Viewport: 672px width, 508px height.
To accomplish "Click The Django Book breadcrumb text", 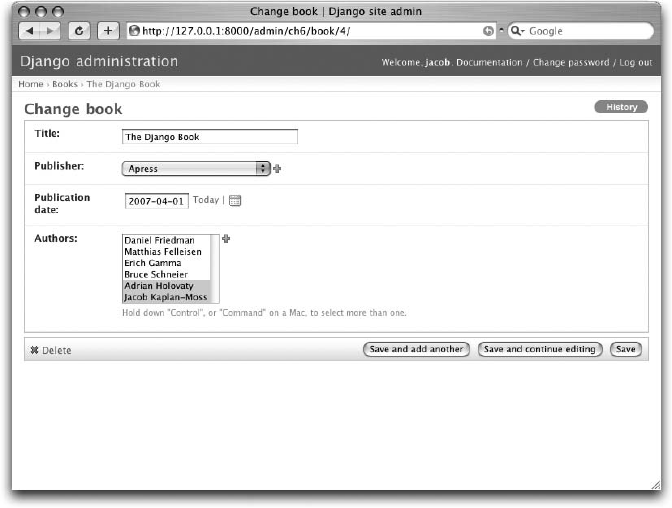I will tap(123, 84).
